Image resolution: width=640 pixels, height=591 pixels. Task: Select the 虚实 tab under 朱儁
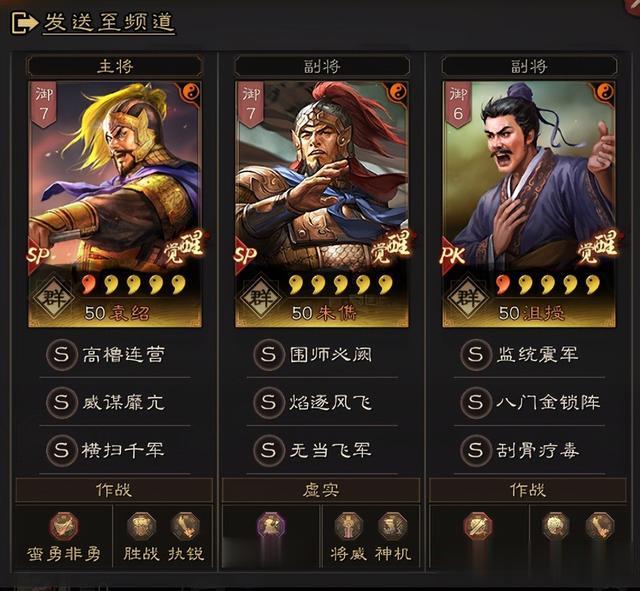321,490
